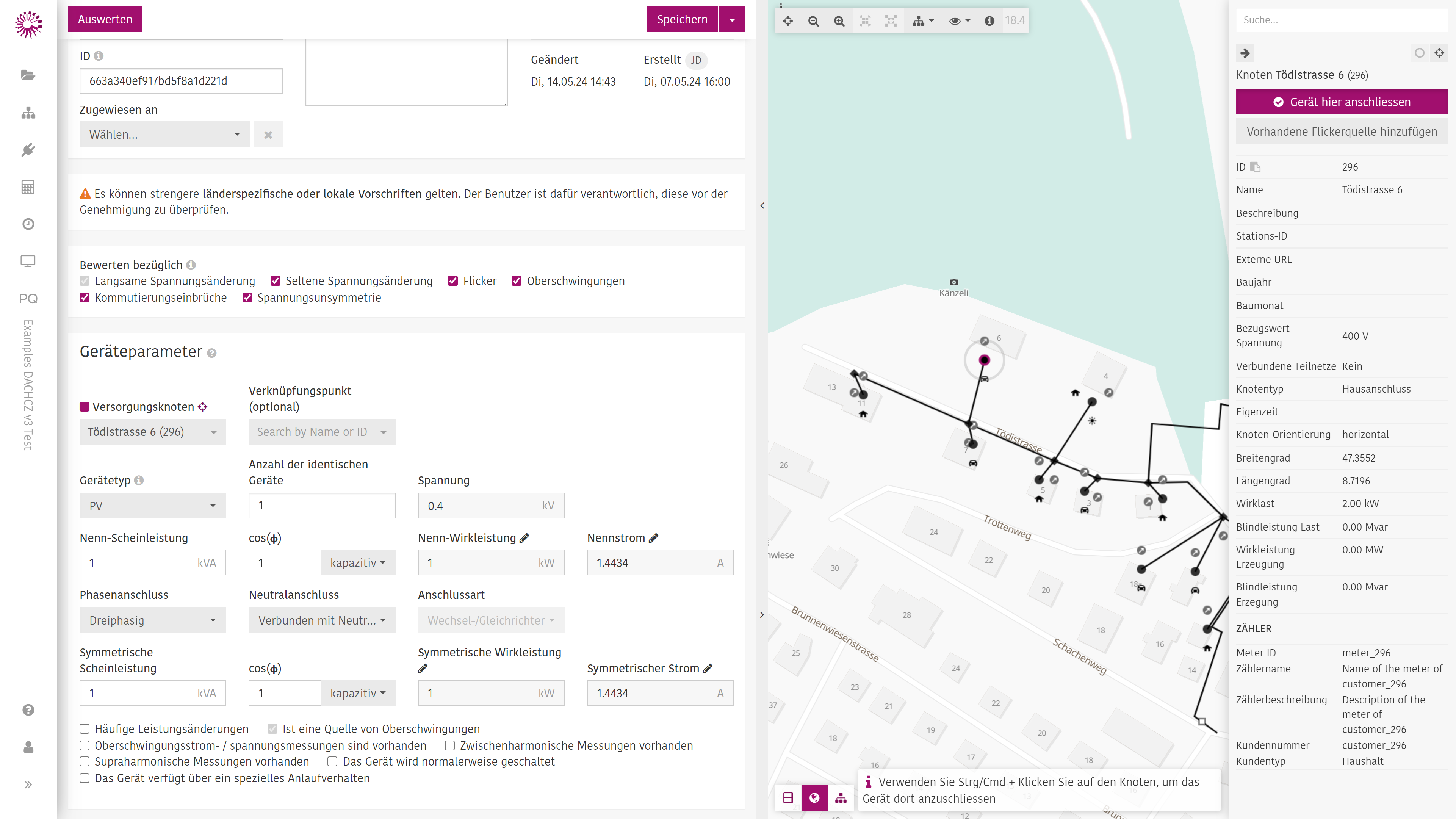
Task: Expand sidebar with double chevron icon
Action: pyautogui.click(x=28, y=785)
